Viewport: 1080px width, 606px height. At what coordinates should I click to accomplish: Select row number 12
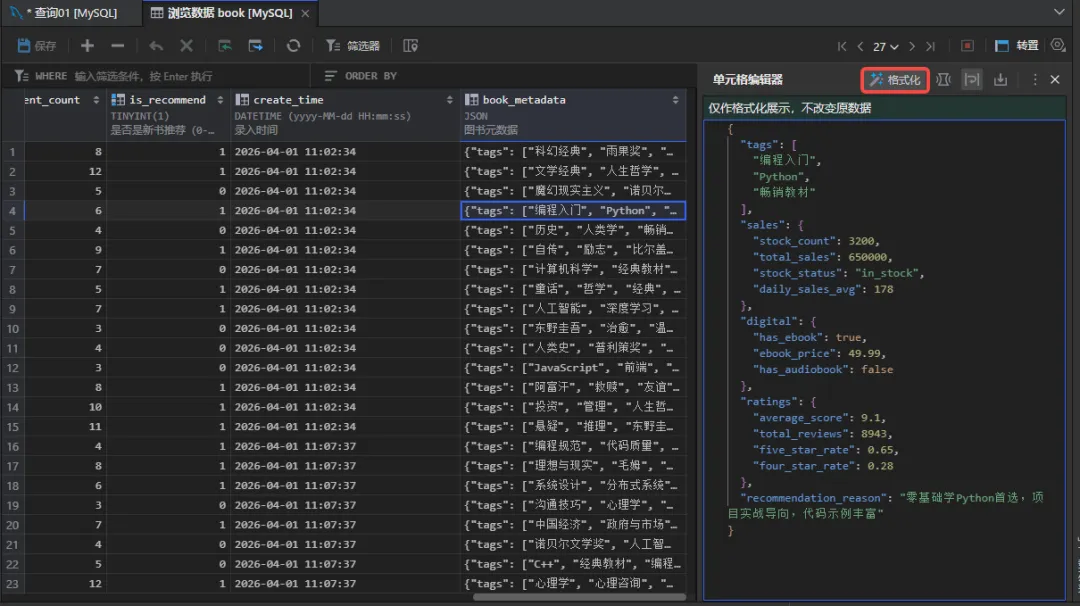[12, 368]
